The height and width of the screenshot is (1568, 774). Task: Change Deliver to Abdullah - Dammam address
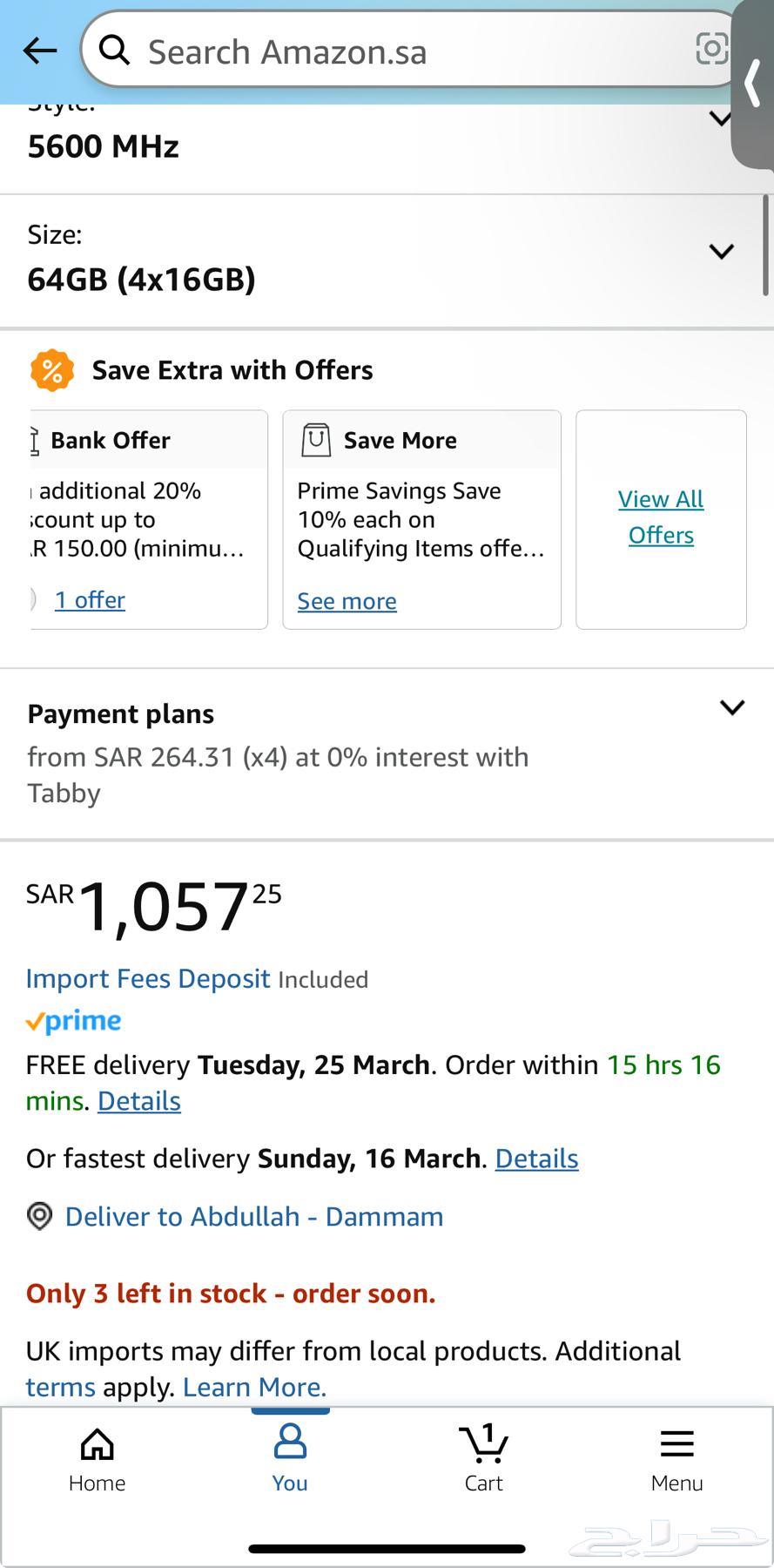point(253,1216)
